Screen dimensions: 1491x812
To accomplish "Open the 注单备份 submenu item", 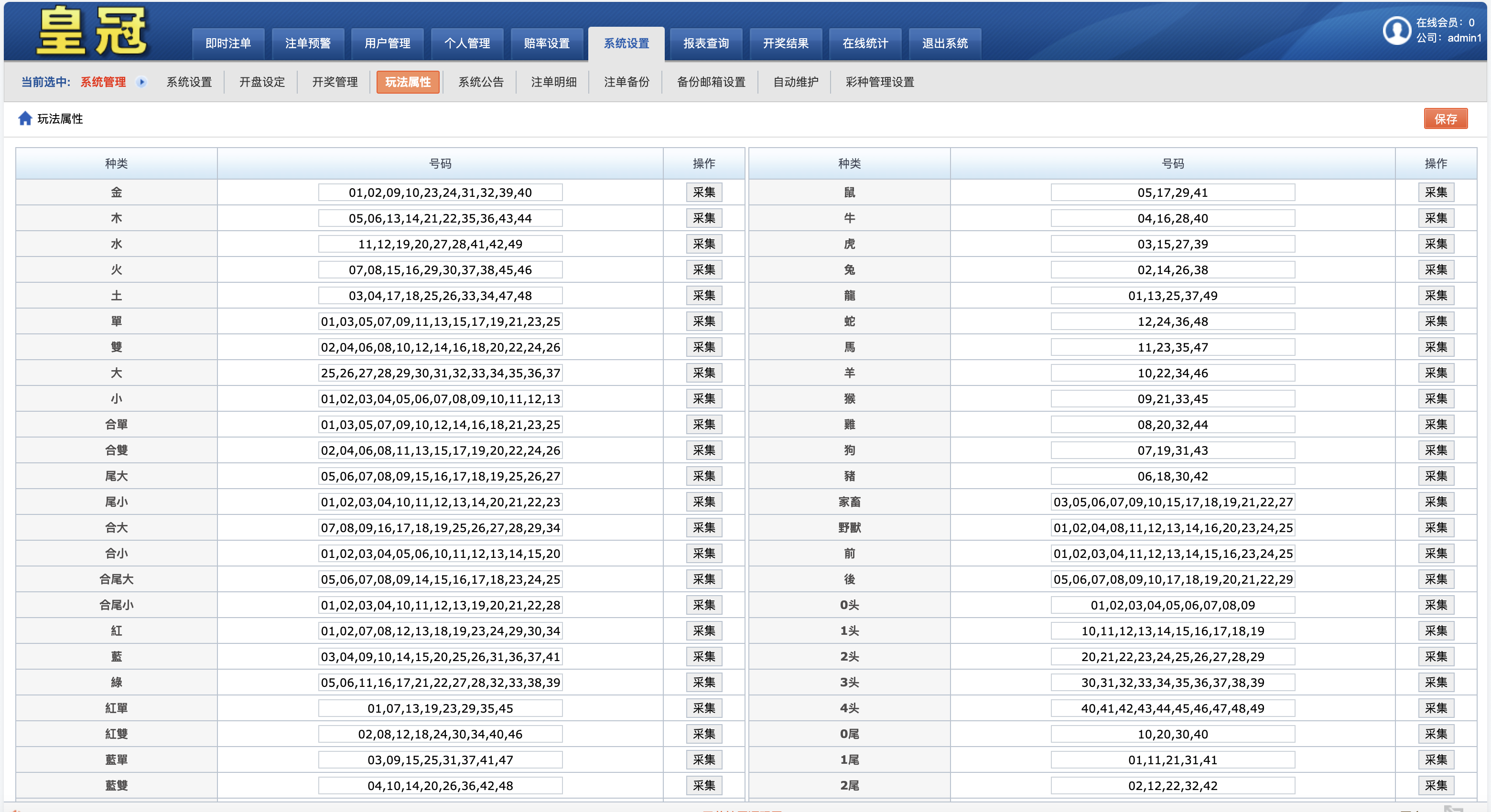I will 627,82.
